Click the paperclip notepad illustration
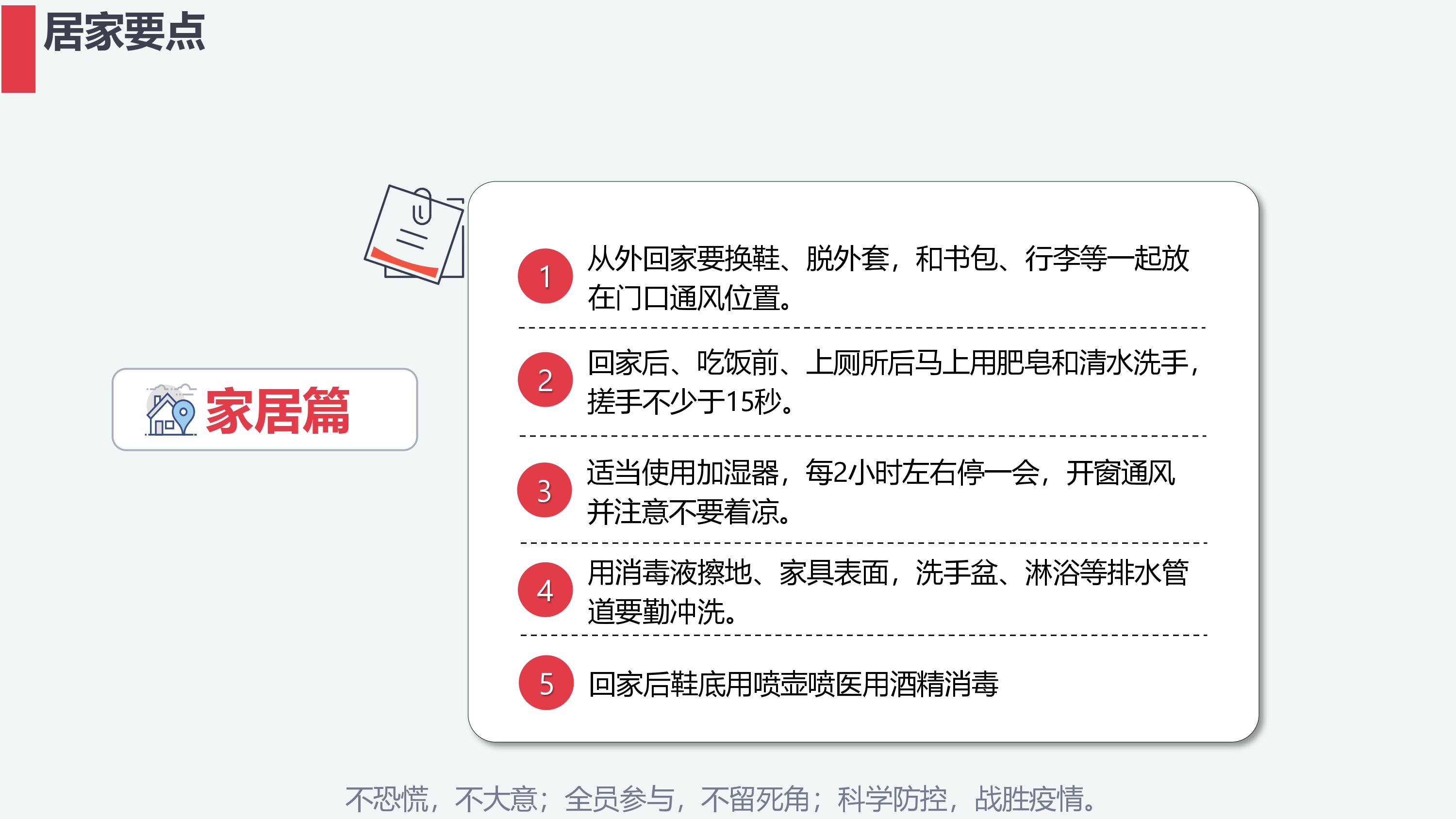The height and width of the screenshot is (819, 1456). [x=415, y=233]
